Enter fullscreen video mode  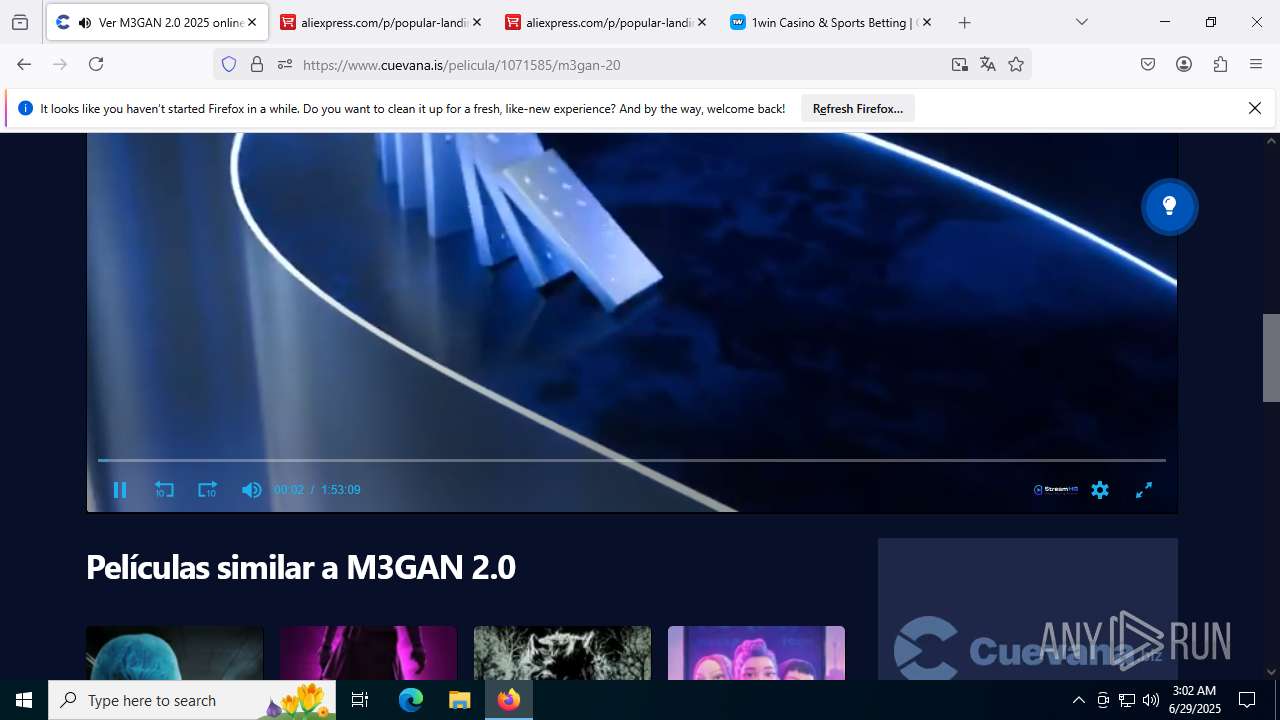pos(1144,490)
